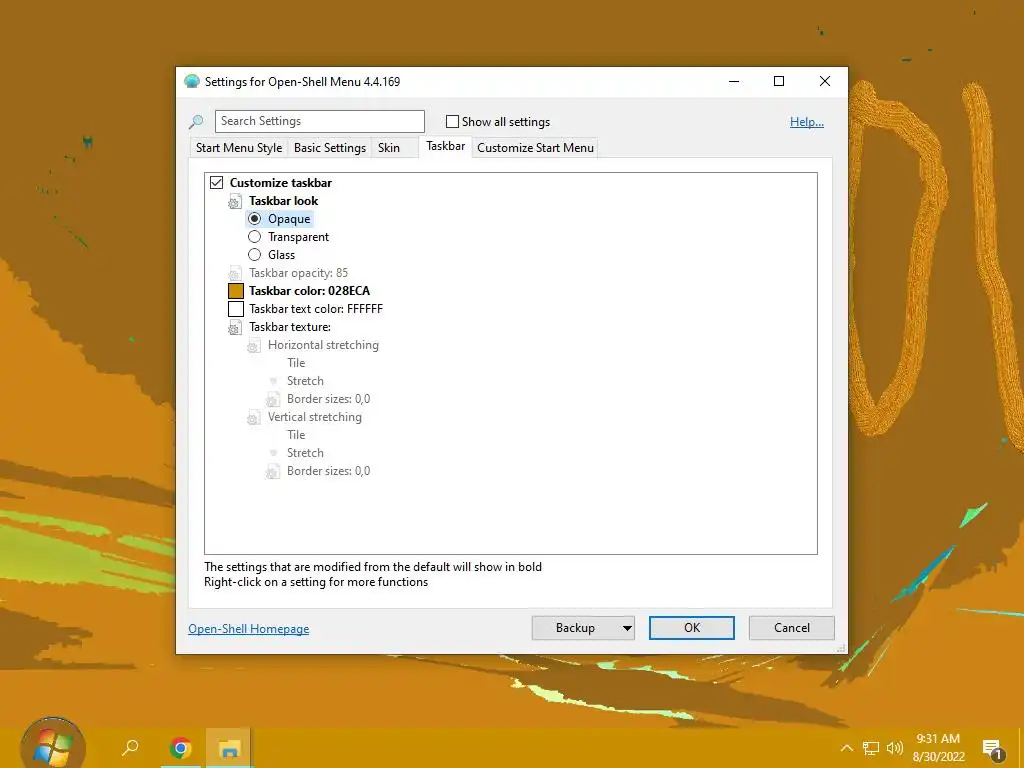Show hidden system tray icons chevron
1024x768 pixels.
(x=846, y=748)
